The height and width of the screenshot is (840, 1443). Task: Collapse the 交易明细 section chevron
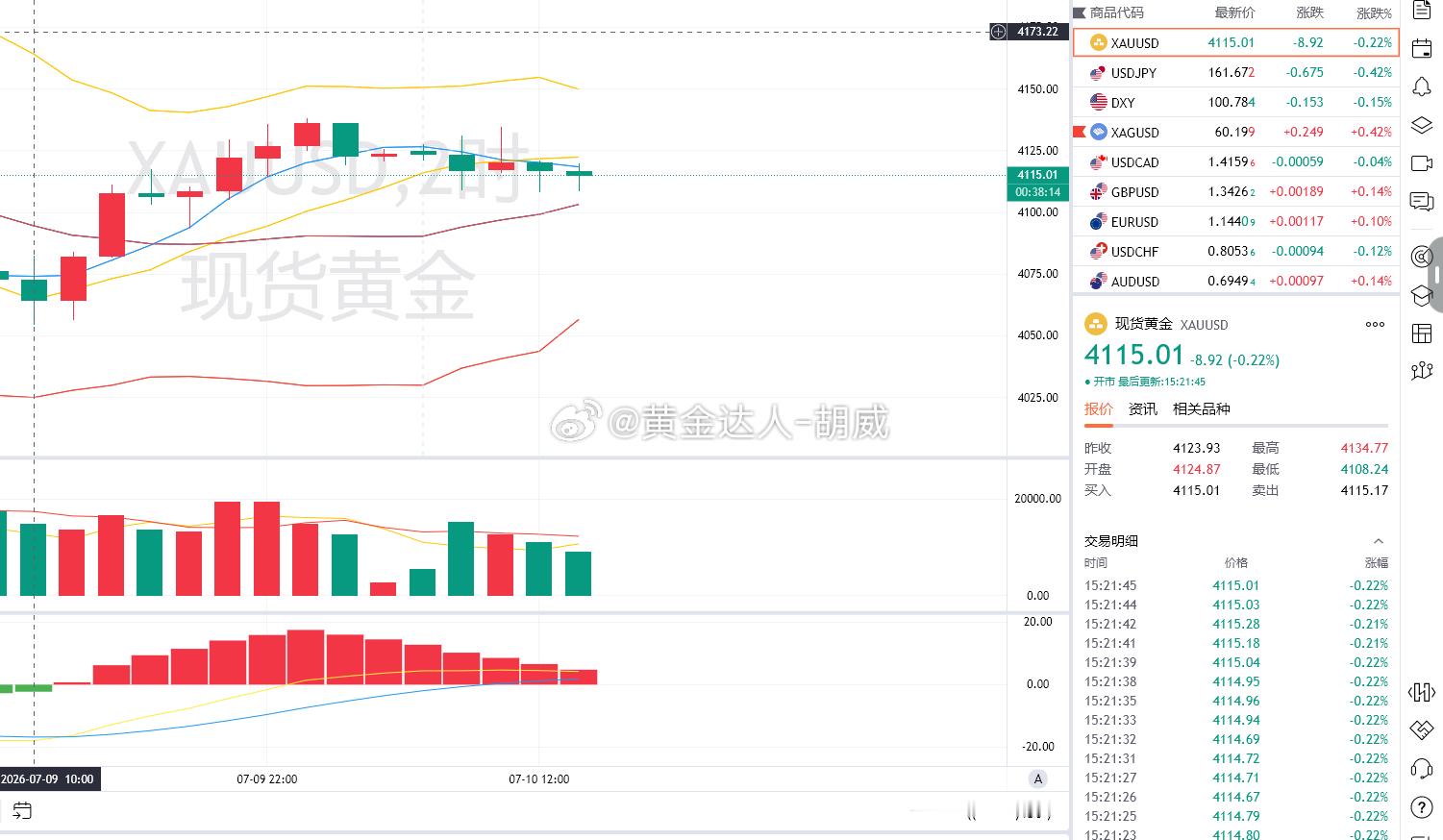[1378, 541]
